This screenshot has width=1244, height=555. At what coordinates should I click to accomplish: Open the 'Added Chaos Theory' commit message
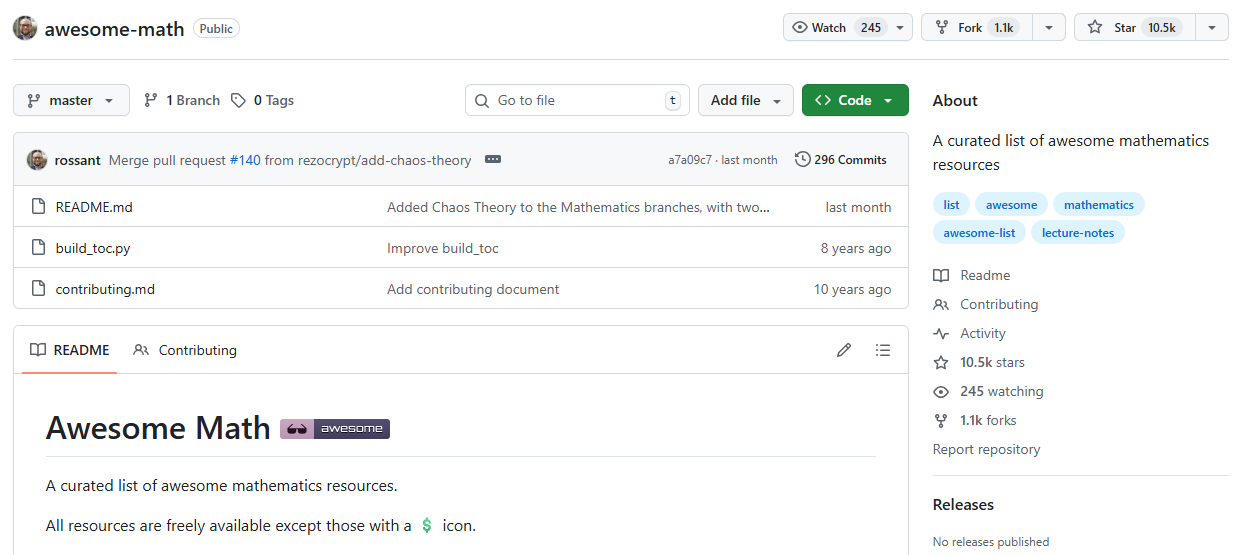point(578,207)
